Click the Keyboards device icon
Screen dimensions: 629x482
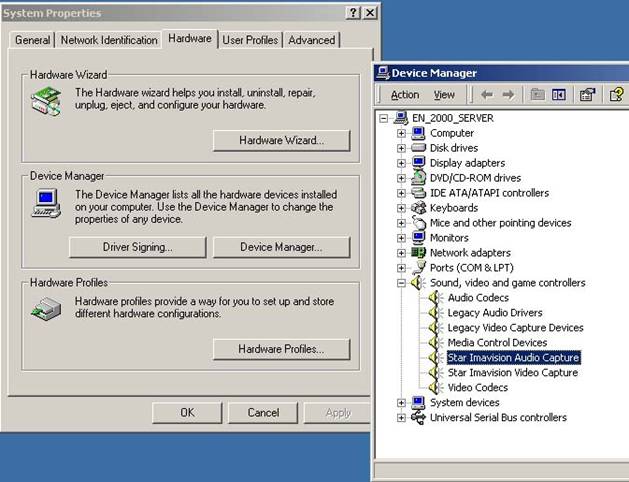419,208
